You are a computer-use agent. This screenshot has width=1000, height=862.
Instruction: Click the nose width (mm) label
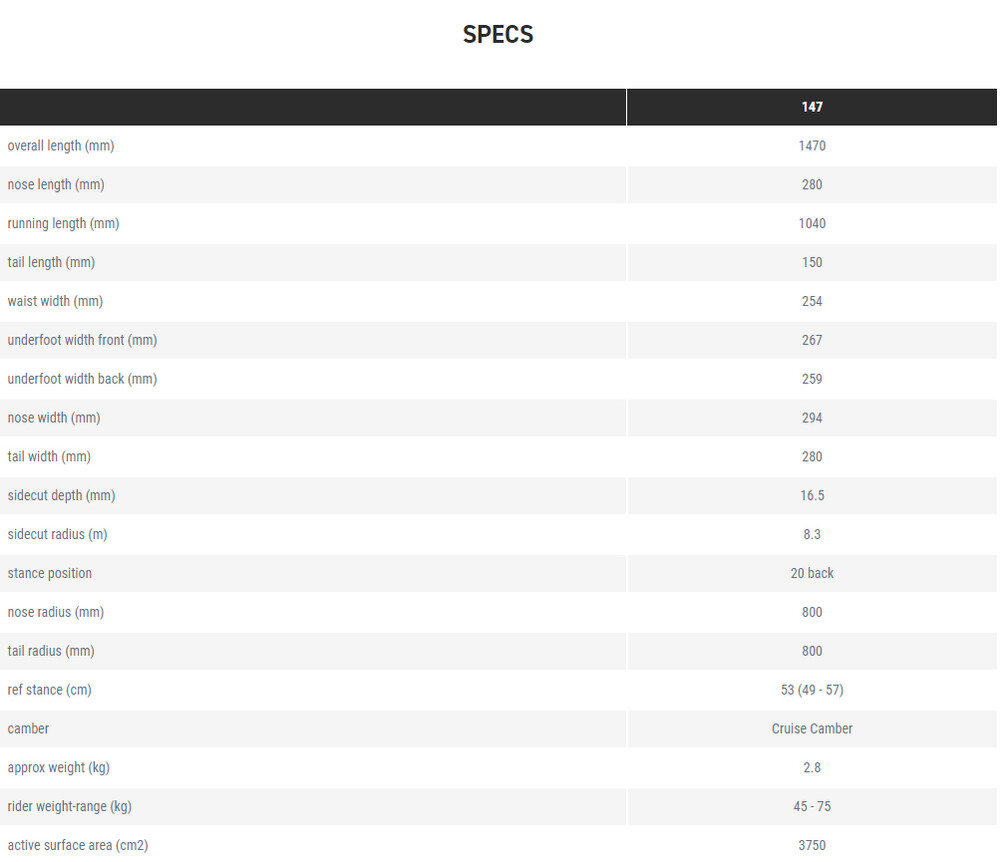[54, 418]
